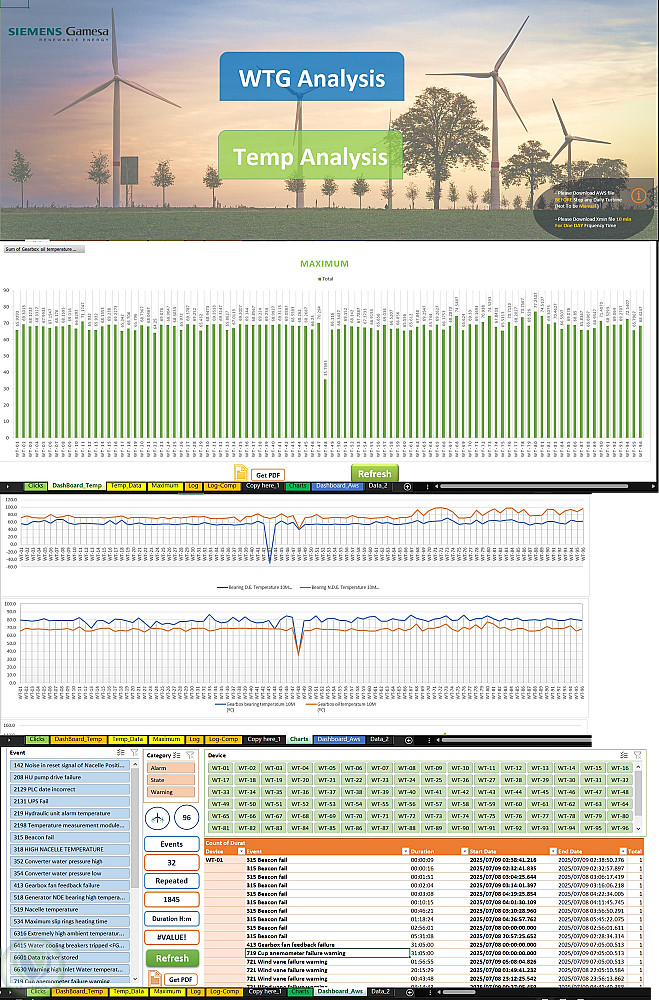Select '719 Cup anemometer failure warning' cell
The height and width of the screenshot is (1000, 659).
pos(327,953)
